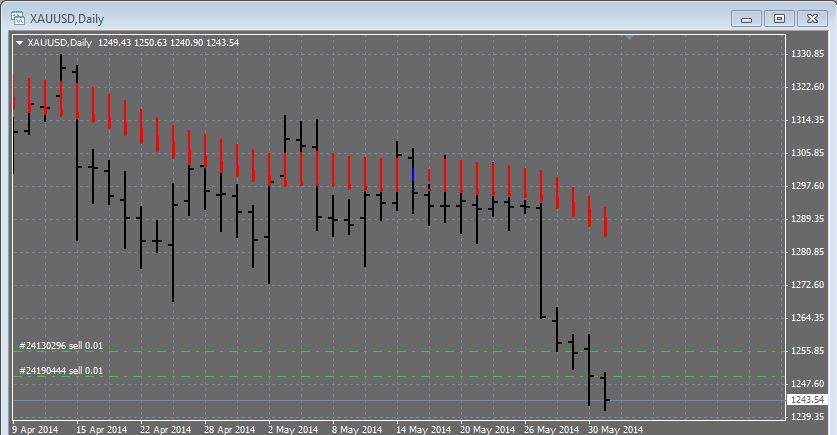837x435 pixels.
Task: Click the 9 Apr 2014 date label
Action: [x=35, y=429]
